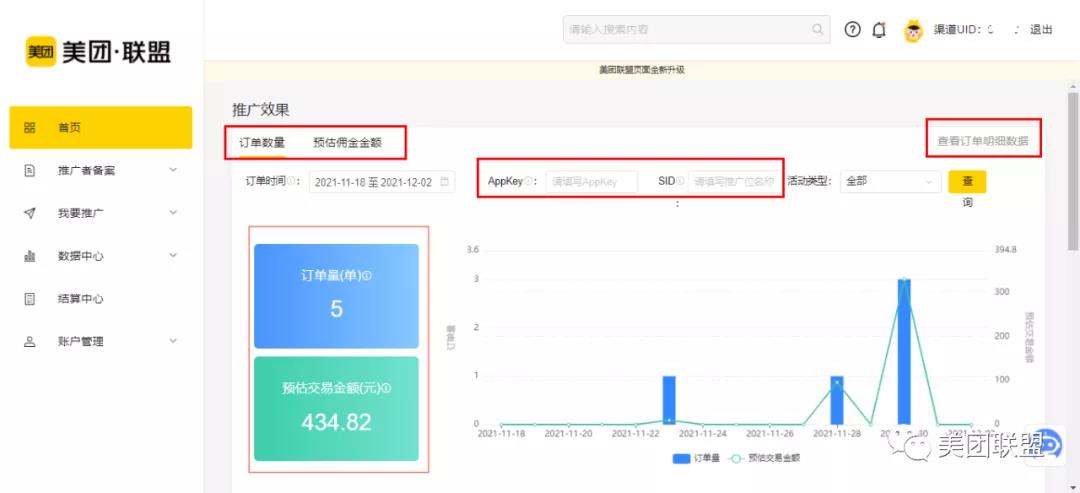Image resolution: width=1080 pixels, height=493 pixels.
Task: Expand the 推广者备案 menu chevron
Action: pos(173,170)
